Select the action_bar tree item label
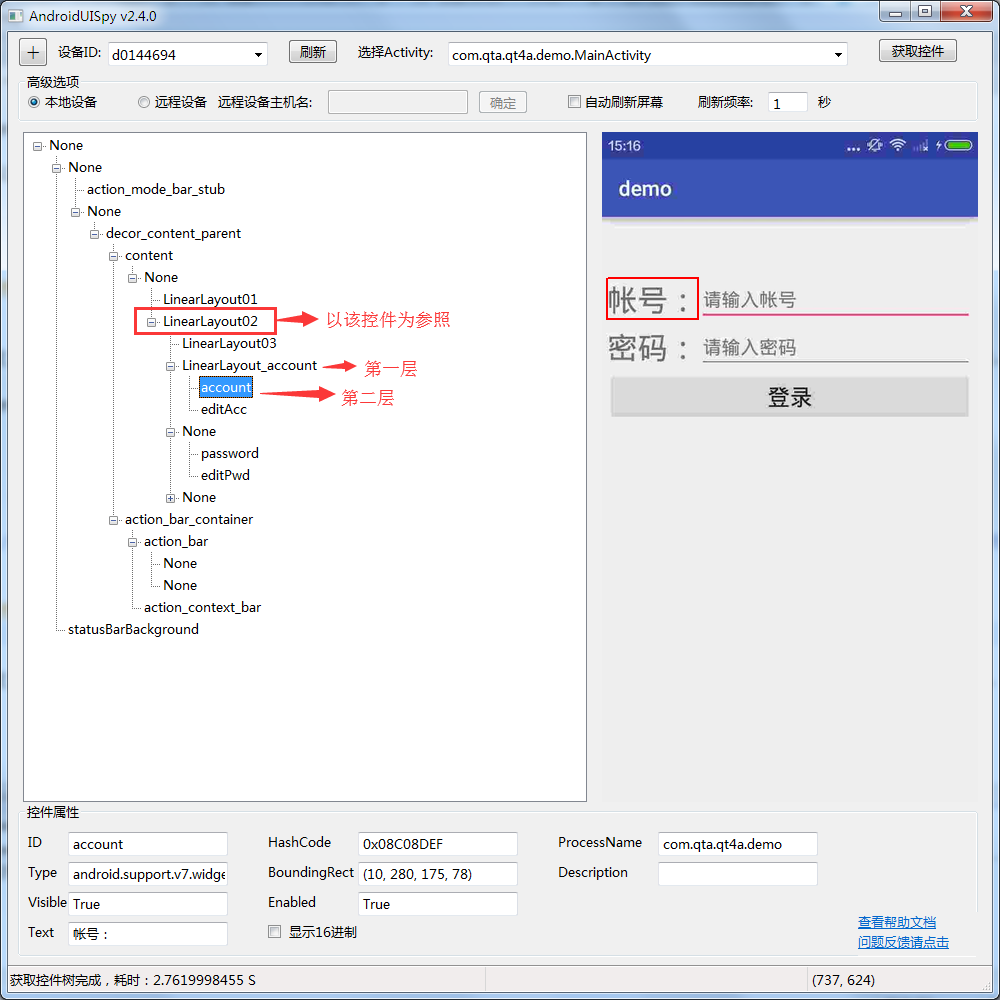The width and height of the screenshot is (1000, 1000). coord(176,541)
